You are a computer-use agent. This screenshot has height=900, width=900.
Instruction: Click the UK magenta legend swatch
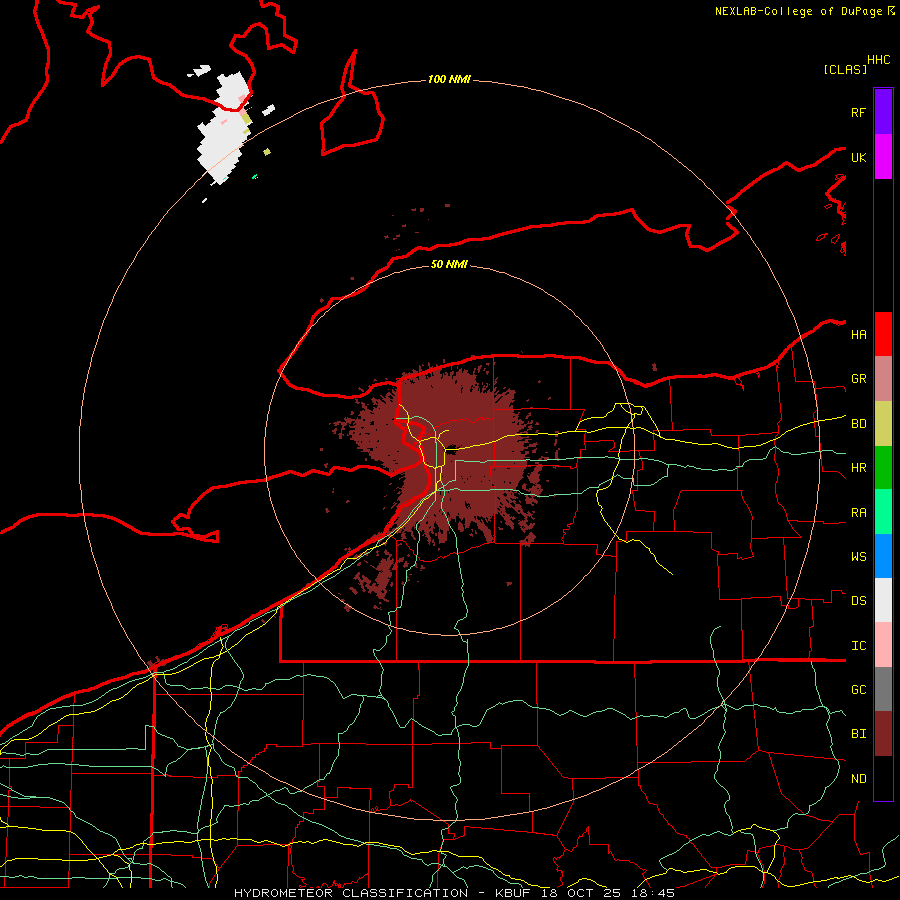pyautogui.click(x=883, y=157)
